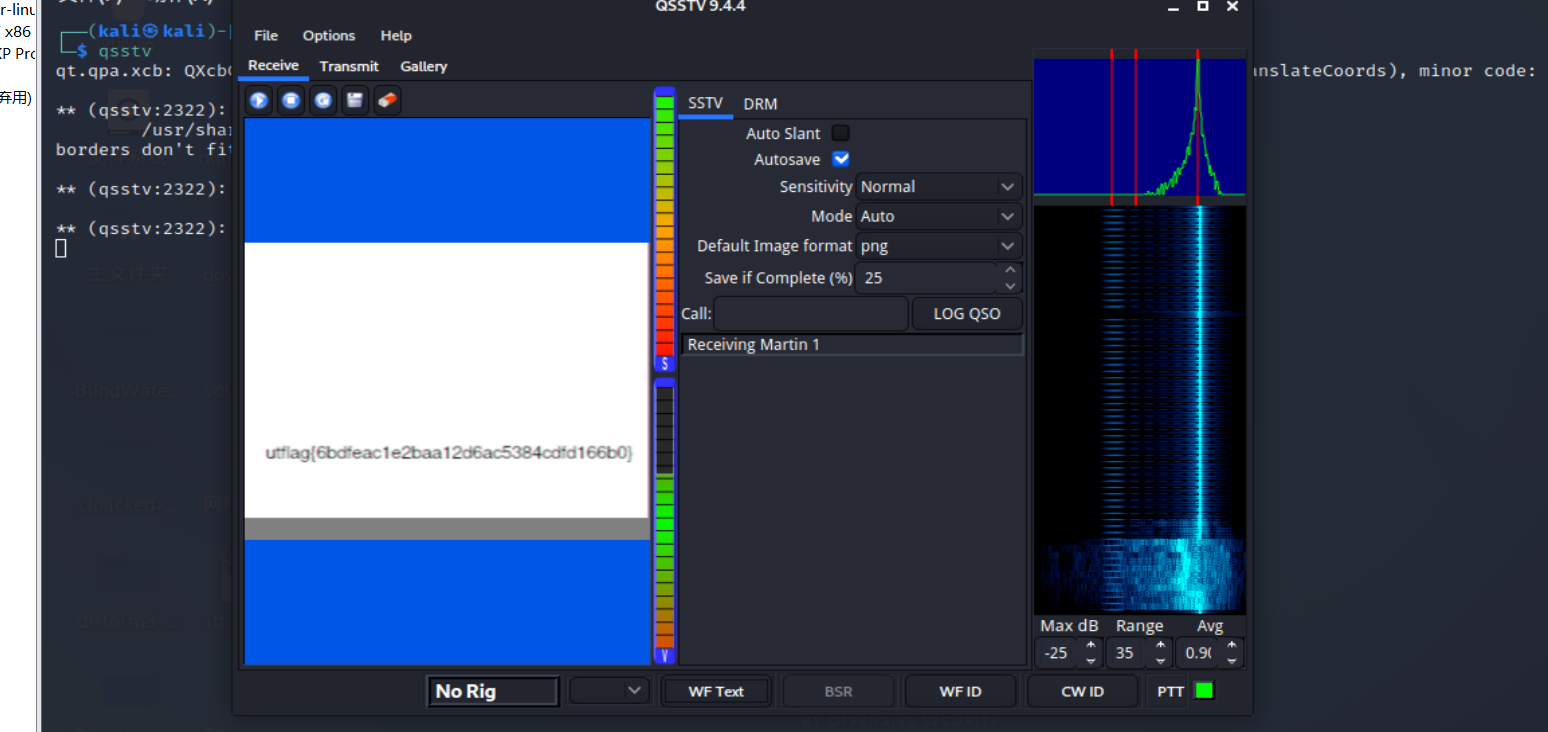The width and height of the screenshot is (1548, 732).
Task: Click the WF Text button
Action: point(716,691)
